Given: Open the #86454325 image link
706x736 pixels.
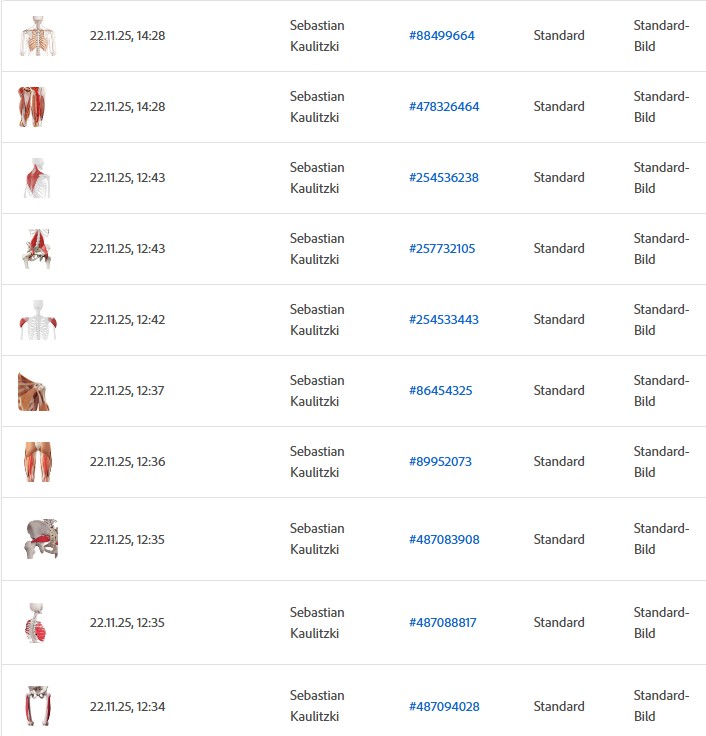Looking at the screenshot, I should pos(440,391).
